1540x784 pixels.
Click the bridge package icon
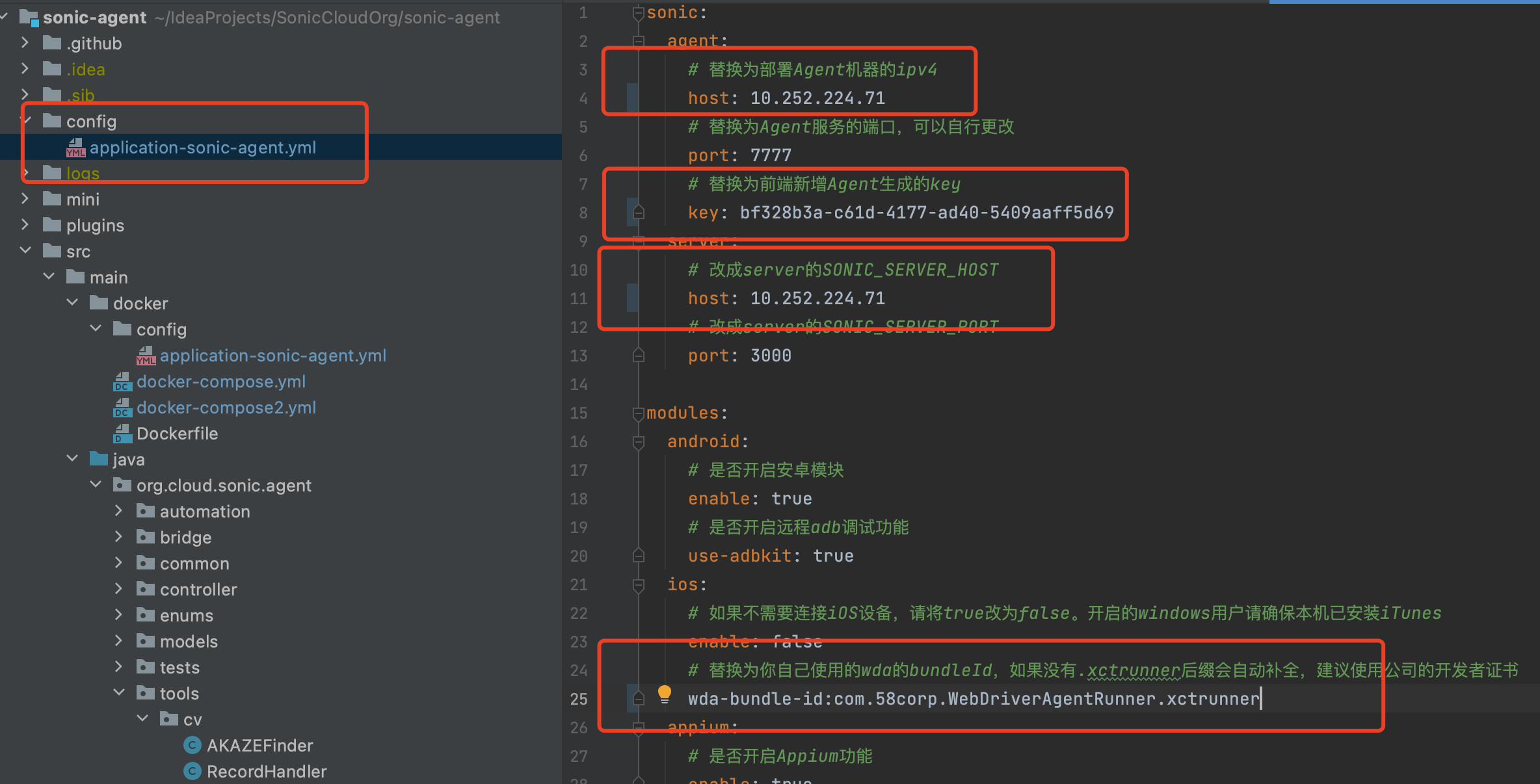(146, 538)
